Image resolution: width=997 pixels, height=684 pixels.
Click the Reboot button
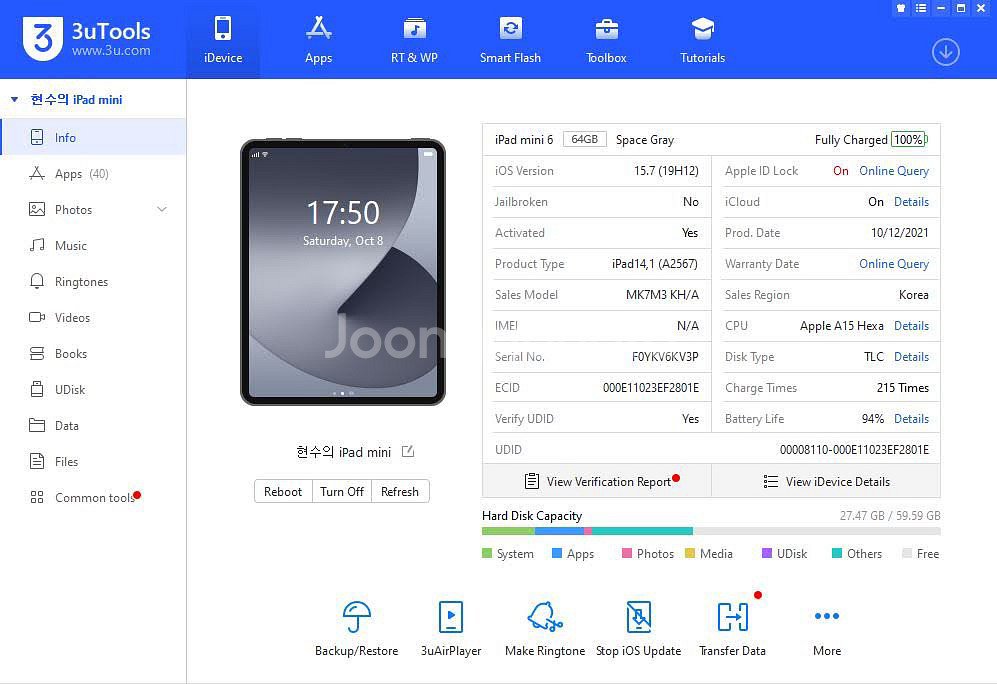click(283, 491)
